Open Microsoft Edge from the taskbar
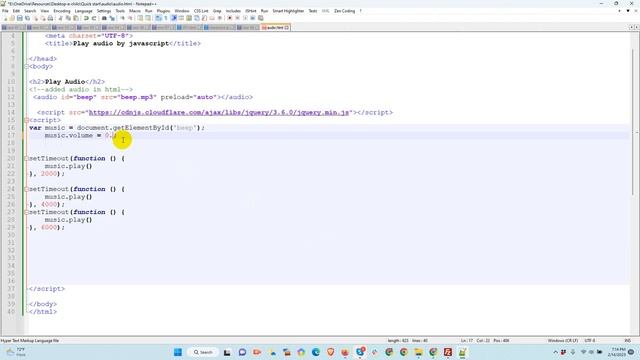This screenshot has width=640, height=360. (x=316, y=352)
